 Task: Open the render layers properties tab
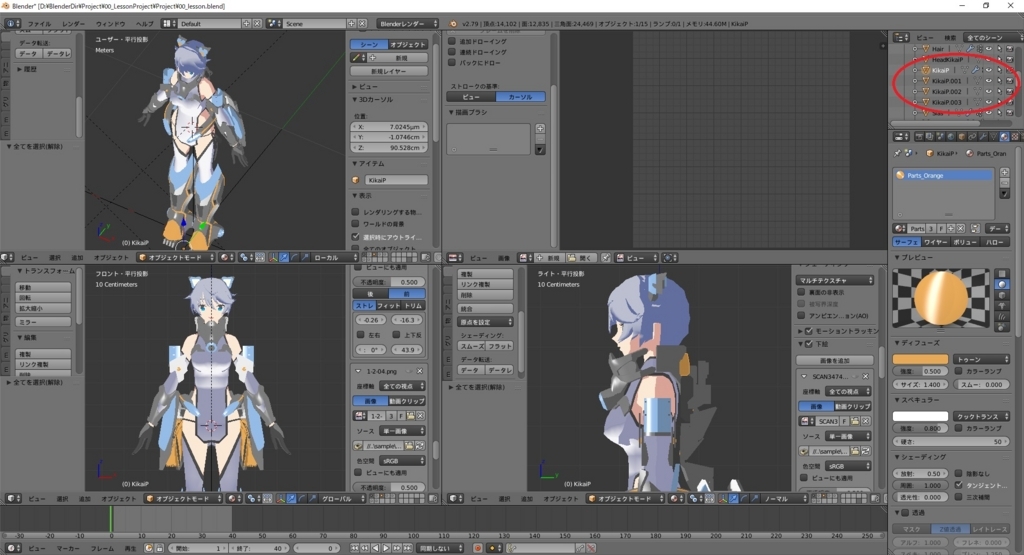tap(930, 136)
